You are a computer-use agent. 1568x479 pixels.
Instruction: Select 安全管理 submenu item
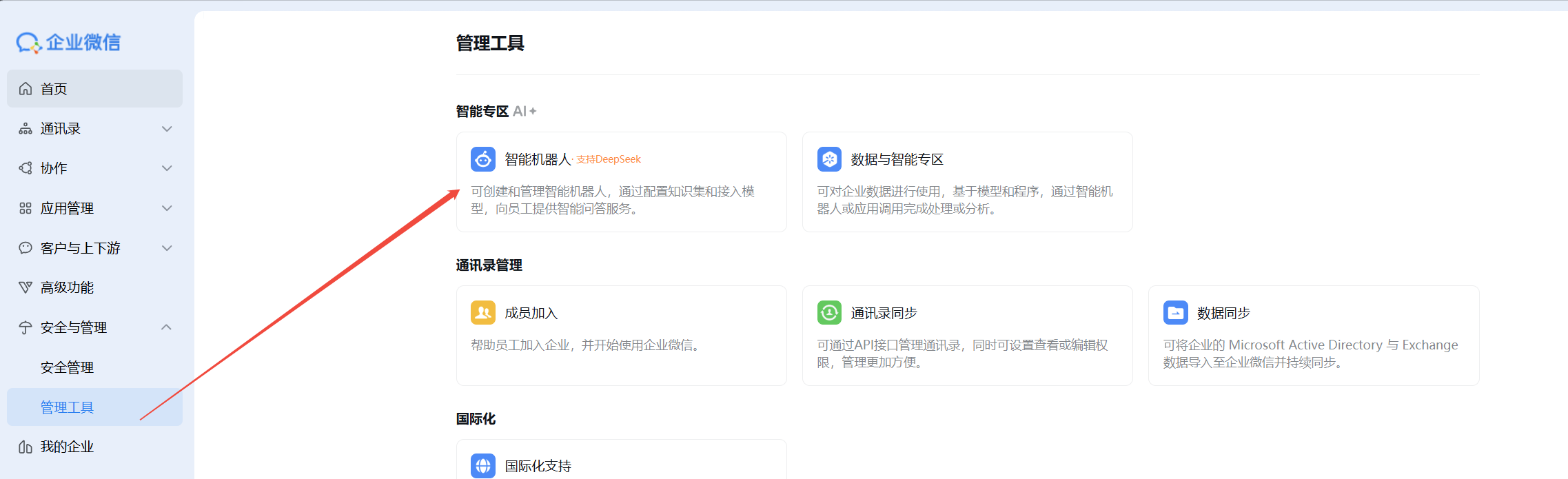click(67, 367)
